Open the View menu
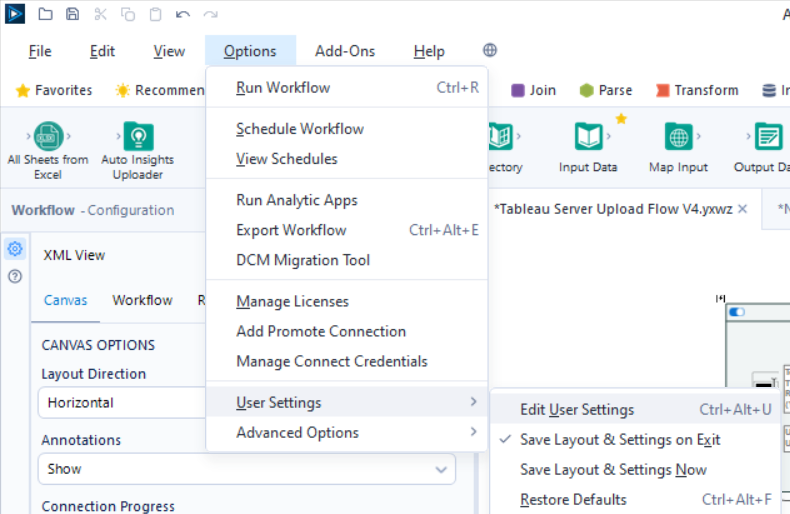790x514 pixels. tap(169, 51)
